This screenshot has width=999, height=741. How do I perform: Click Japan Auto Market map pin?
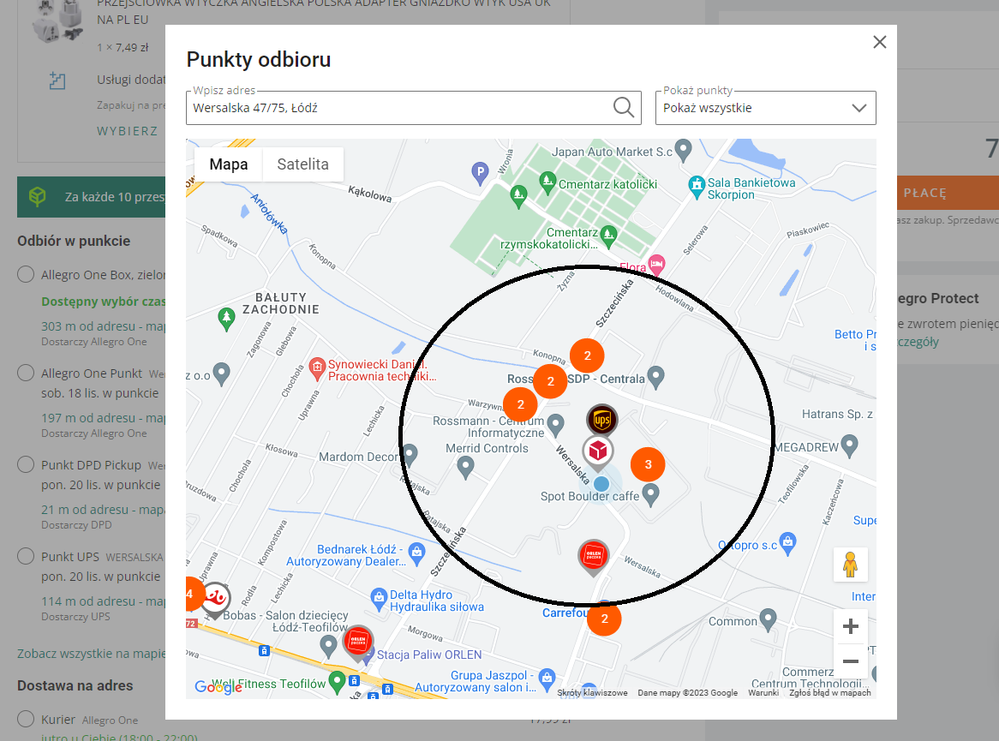tap(683, 150)
